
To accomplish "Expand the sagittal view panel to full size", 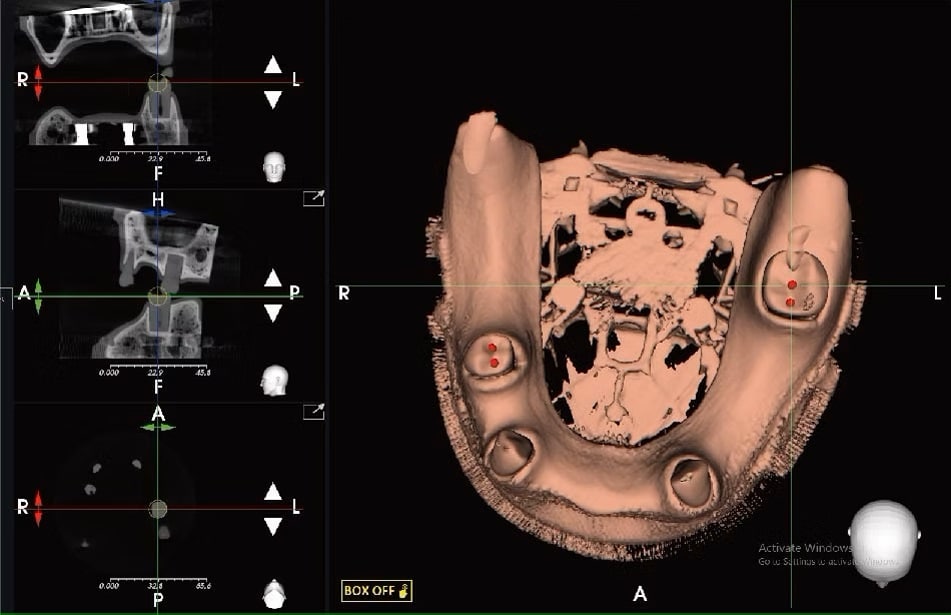I will coord(314,199).
